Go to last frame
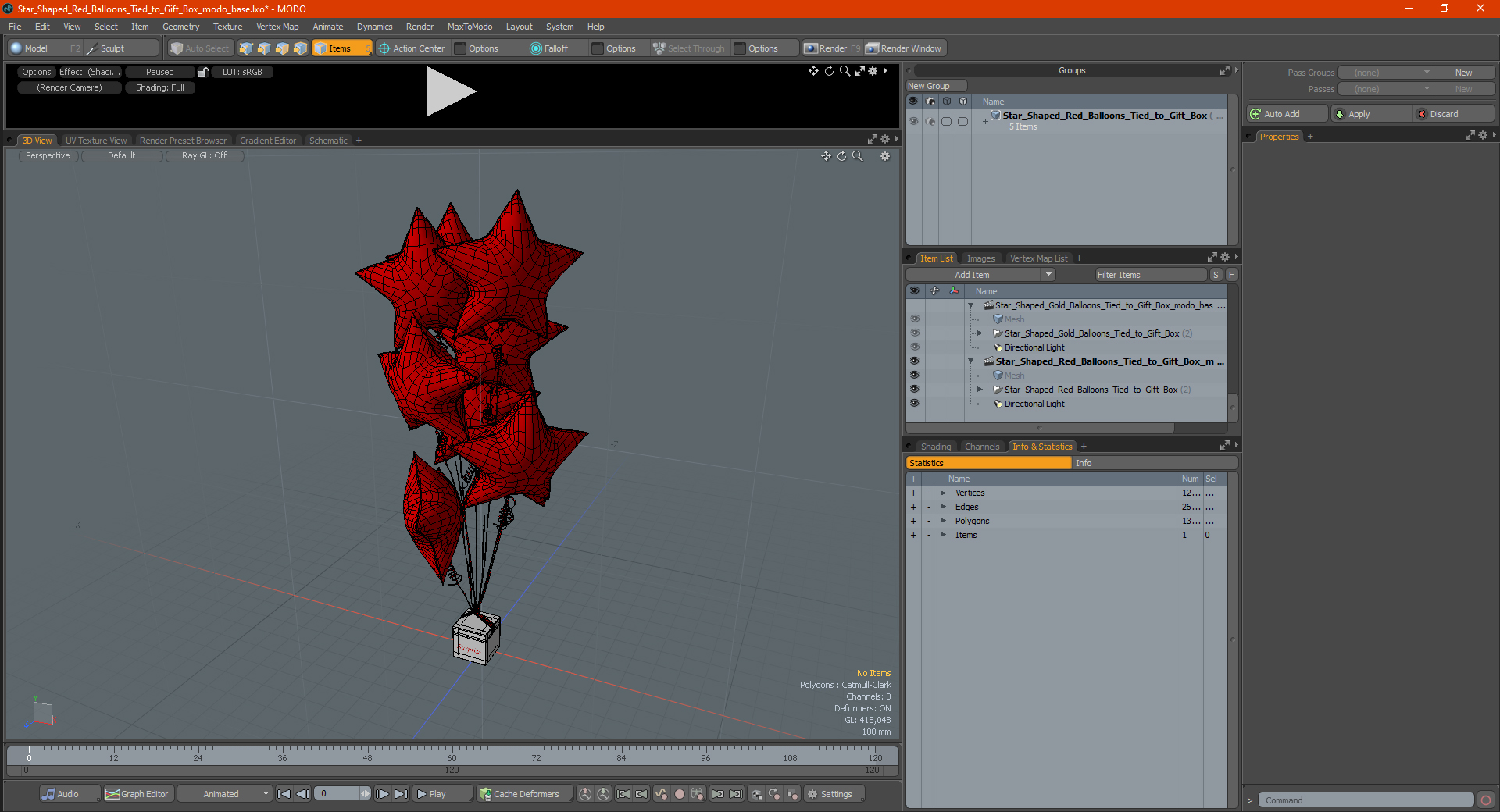Image resolution: width=1500 pixels, height=812 pixels. pyautogui.click(x=401, y=794)
